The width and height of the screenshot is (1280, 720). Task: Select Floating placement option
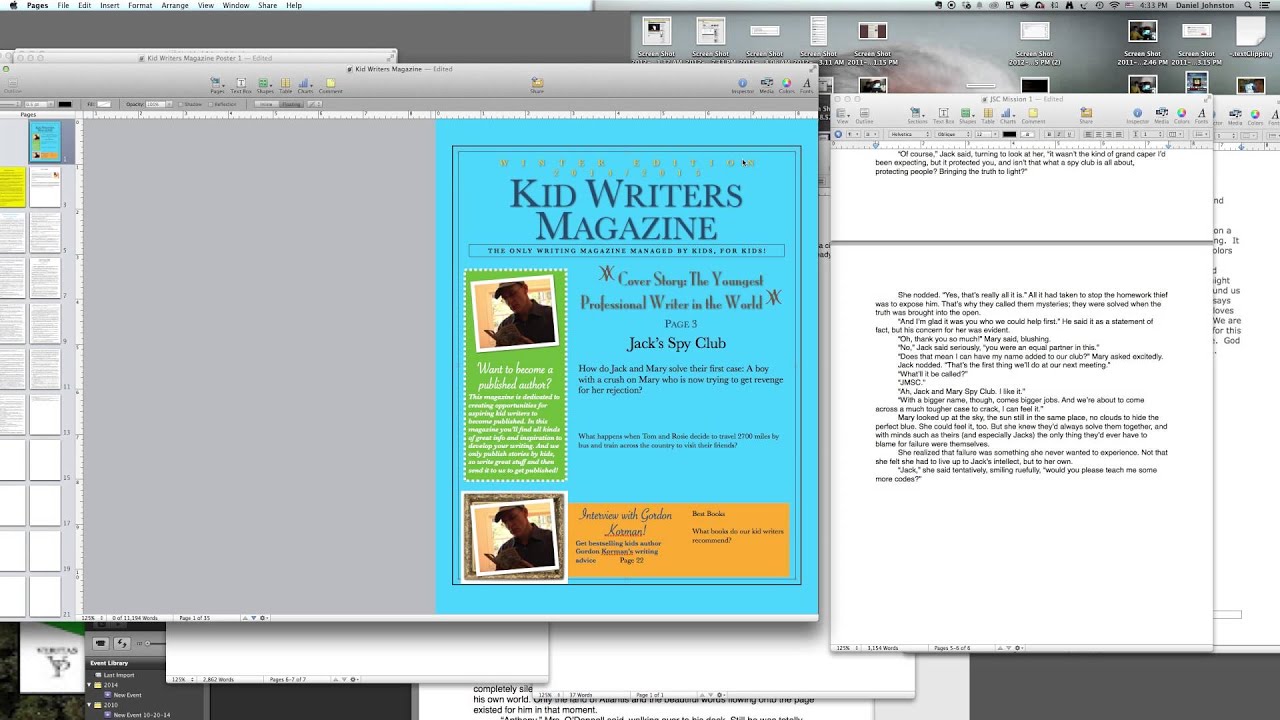coord(291,104)
